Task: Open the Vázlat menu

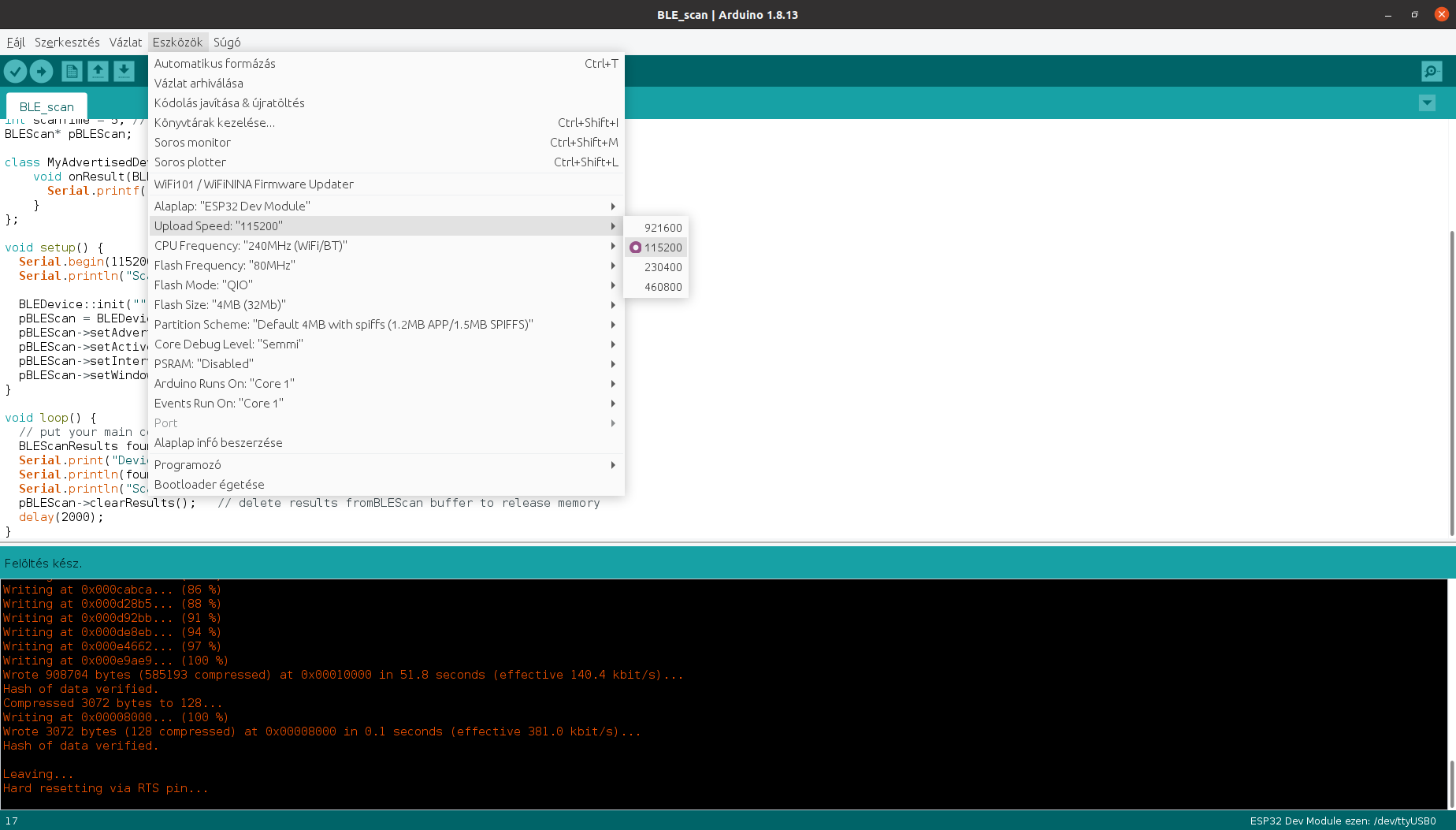Action: [125, 43]
